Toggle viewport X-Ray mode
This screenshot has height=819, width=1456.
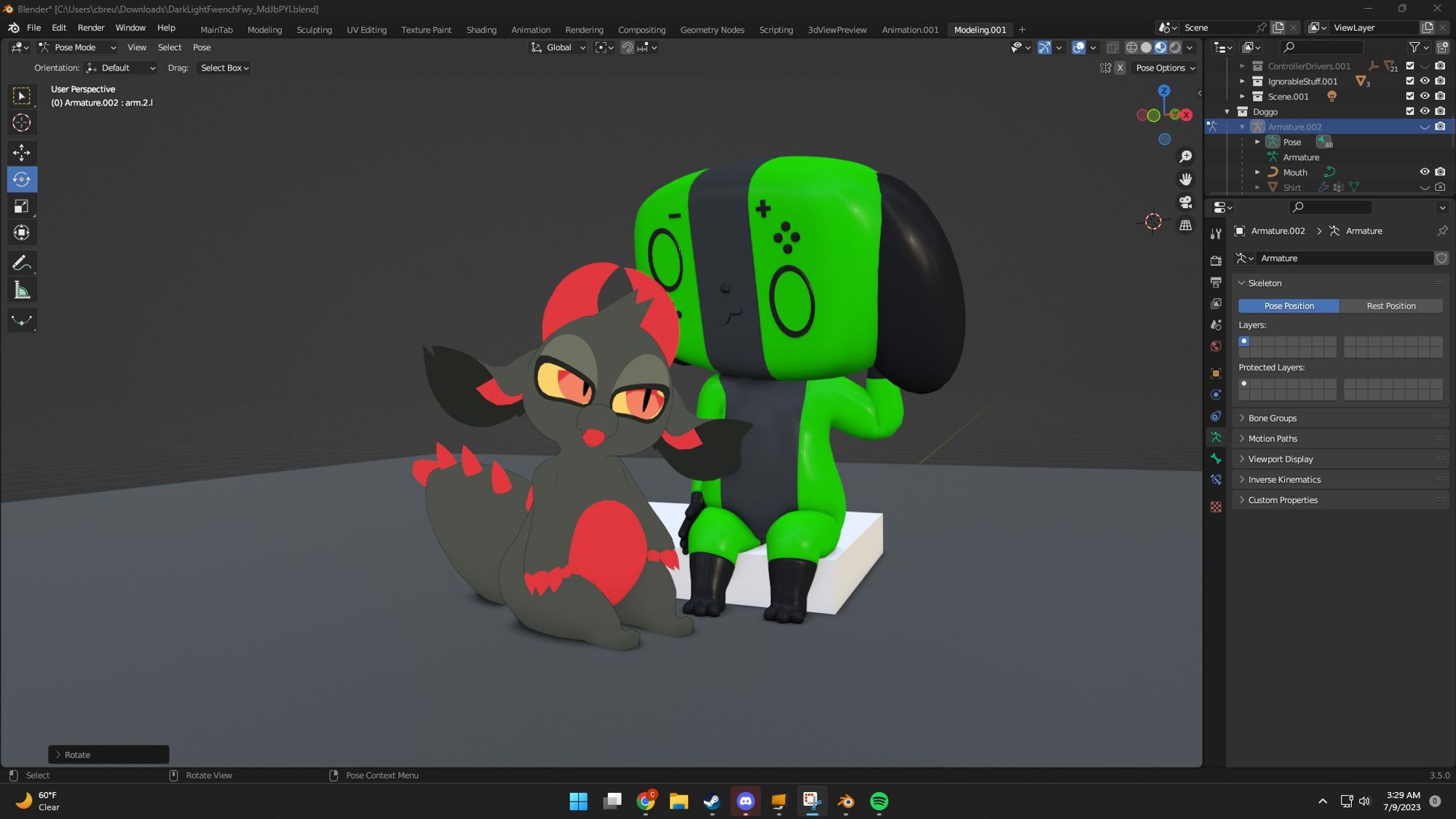click(x=1112, y=47)
